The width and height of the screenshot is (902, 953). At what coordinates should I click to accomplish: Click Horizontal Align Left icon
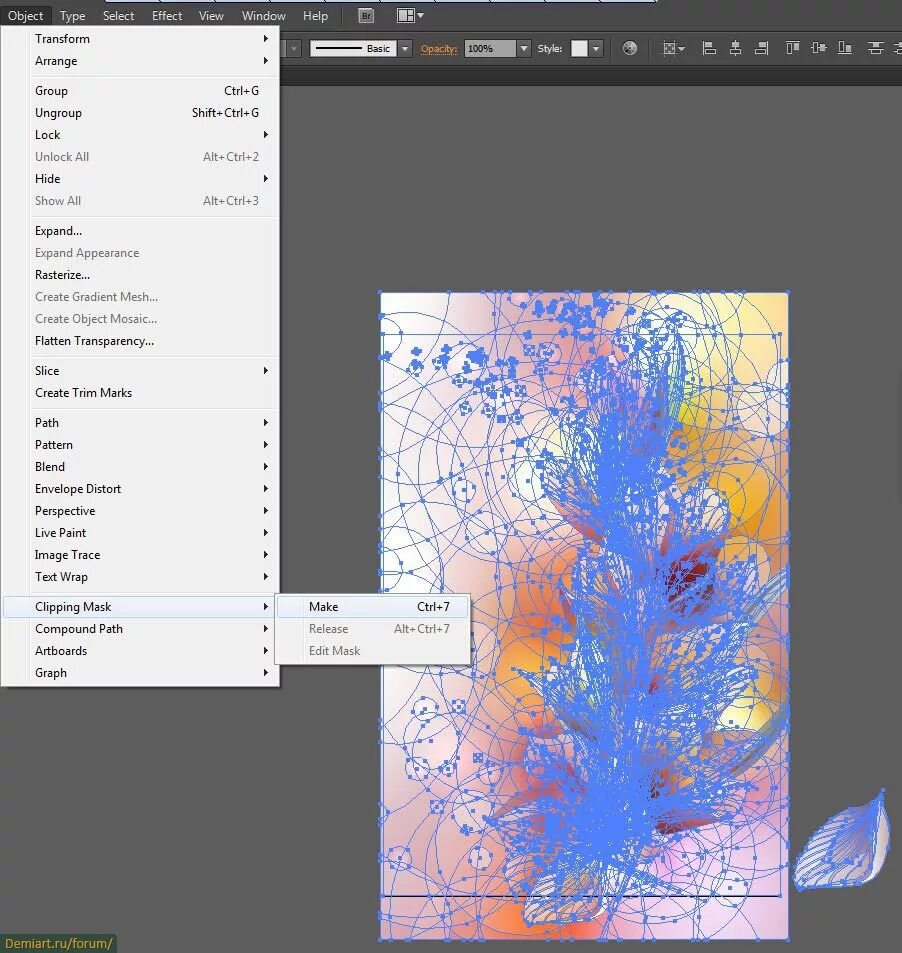[x=709, y=48]
